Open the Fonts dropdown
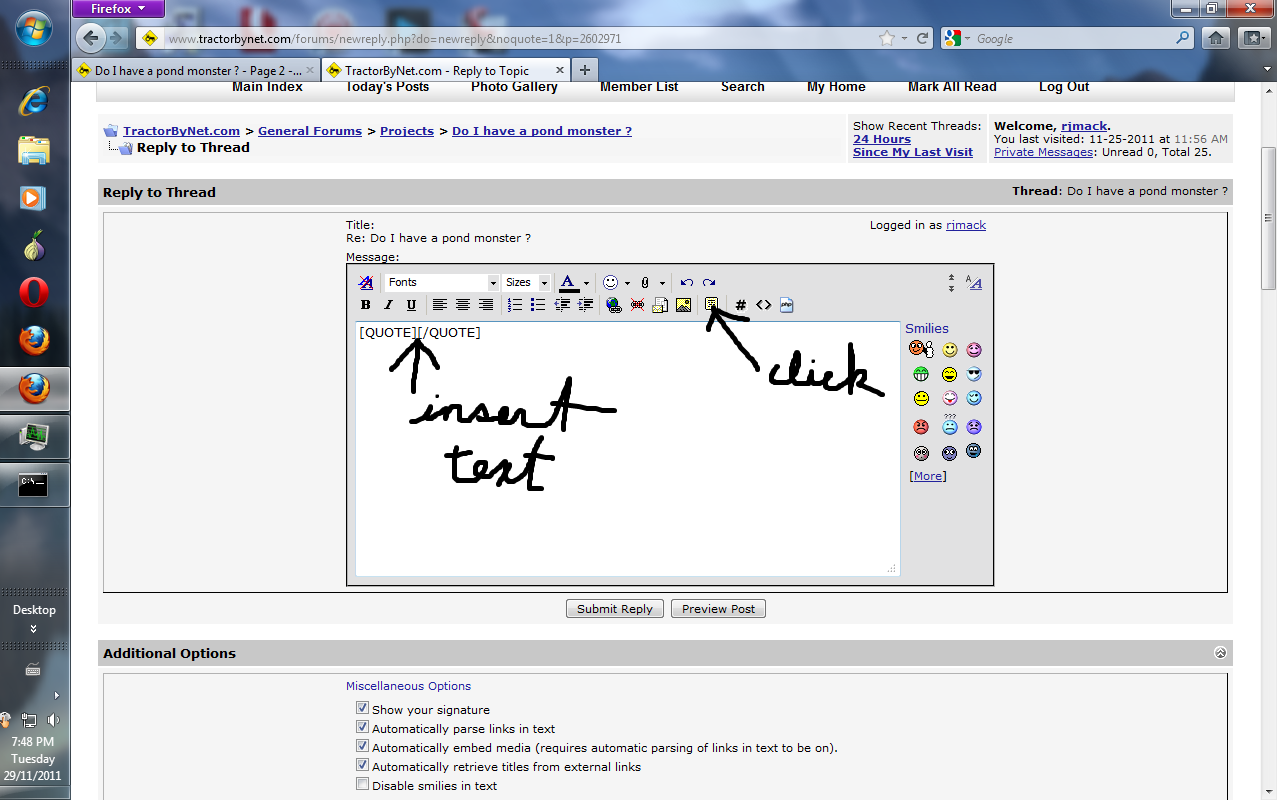The height and width of the screenshot is (800, 1280). [442, 283]
